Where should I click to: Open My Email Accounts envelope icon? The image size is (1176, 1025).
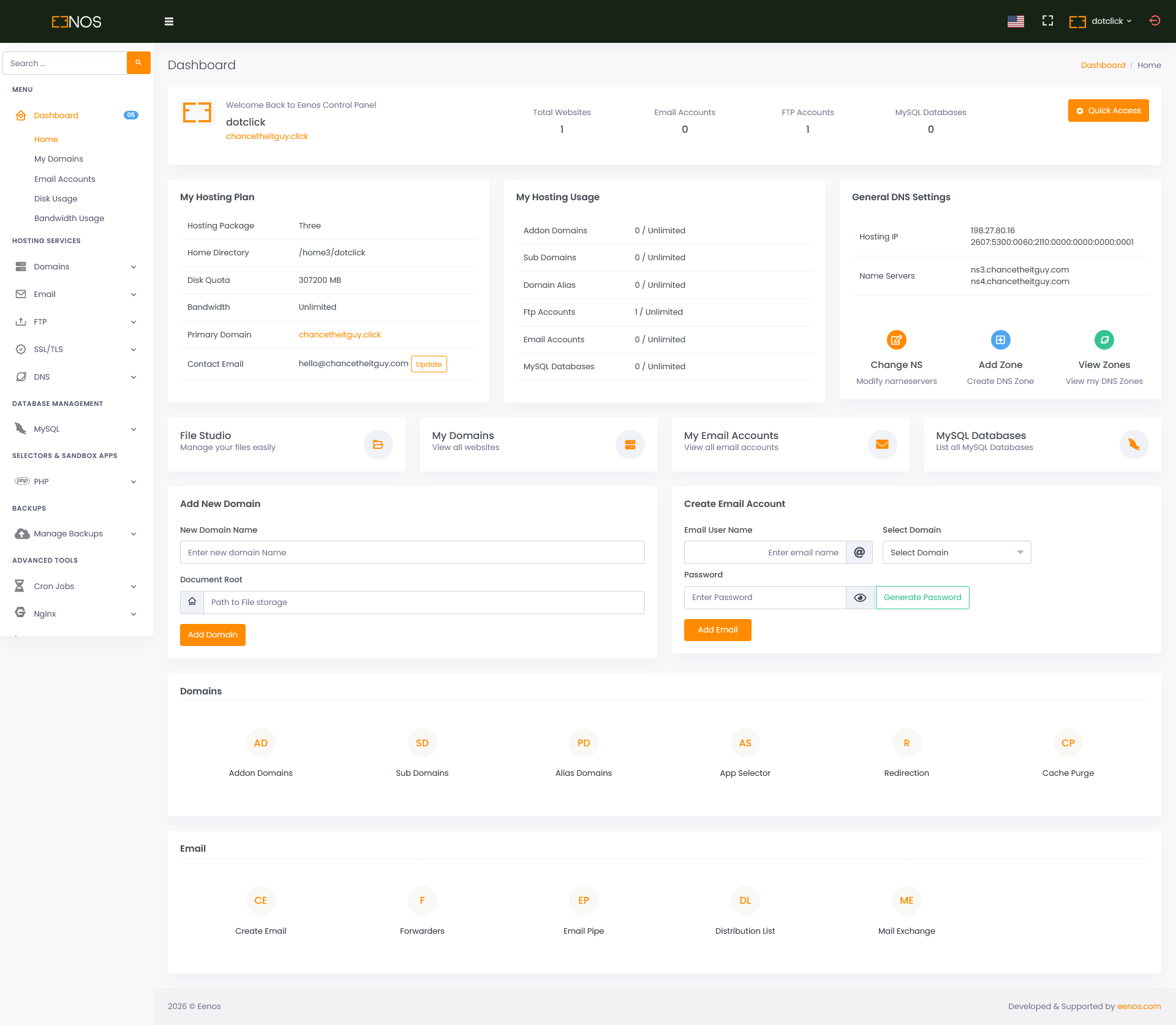pyautogui.click(x=883, y=445)
